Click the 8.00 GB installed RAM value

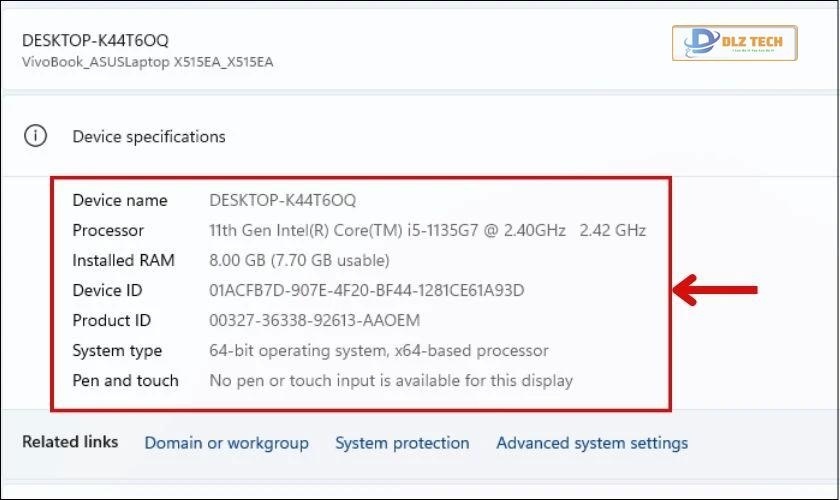coord(298,260)
